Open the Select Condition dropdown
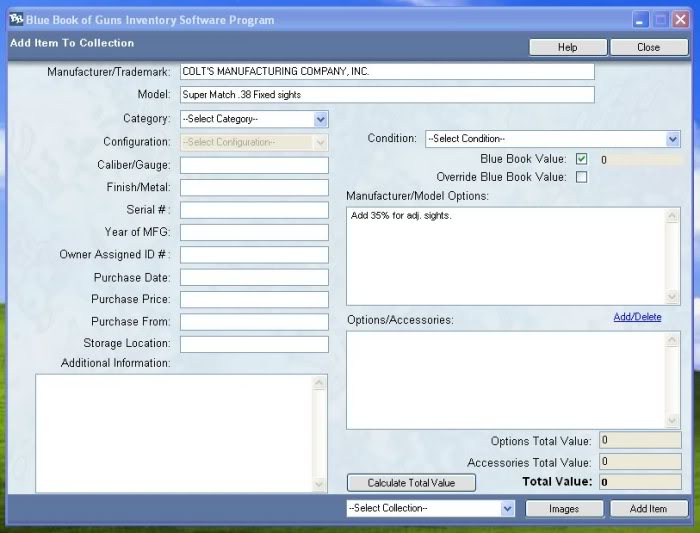This screenshot has width=700, height=533. click(553, 139)
